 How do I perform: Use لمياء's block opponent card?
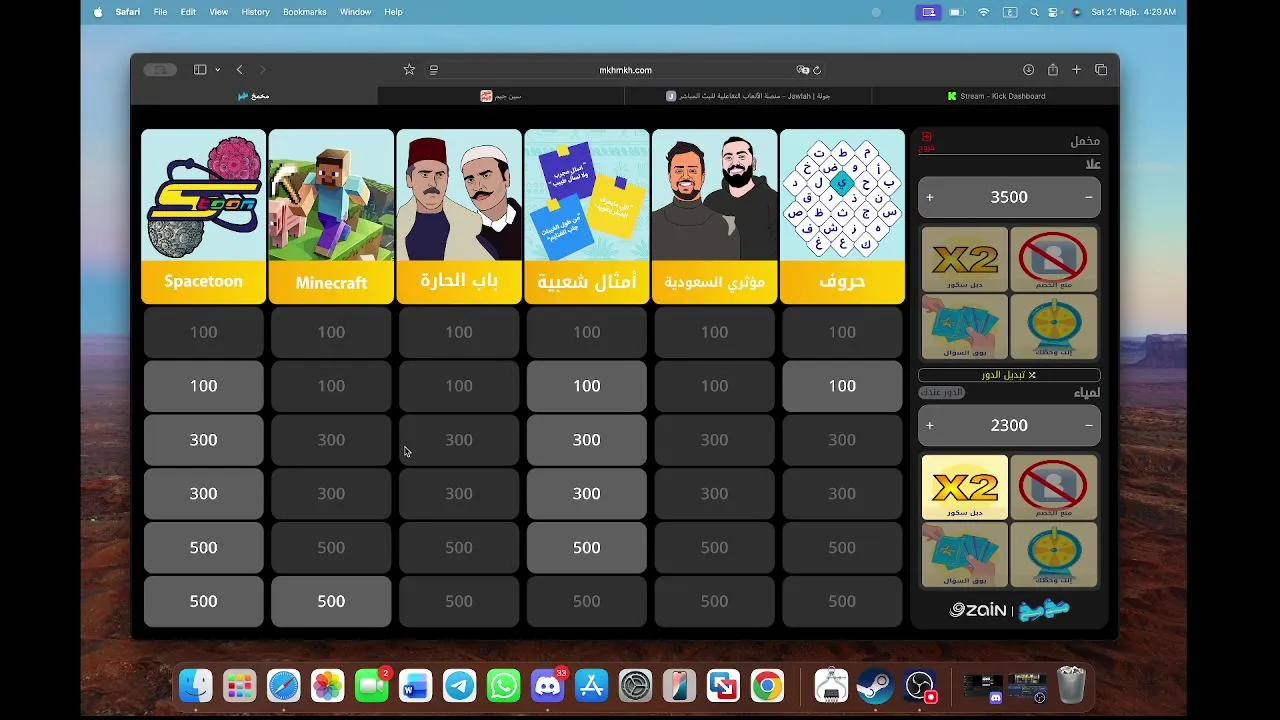tap(1053, 487)
